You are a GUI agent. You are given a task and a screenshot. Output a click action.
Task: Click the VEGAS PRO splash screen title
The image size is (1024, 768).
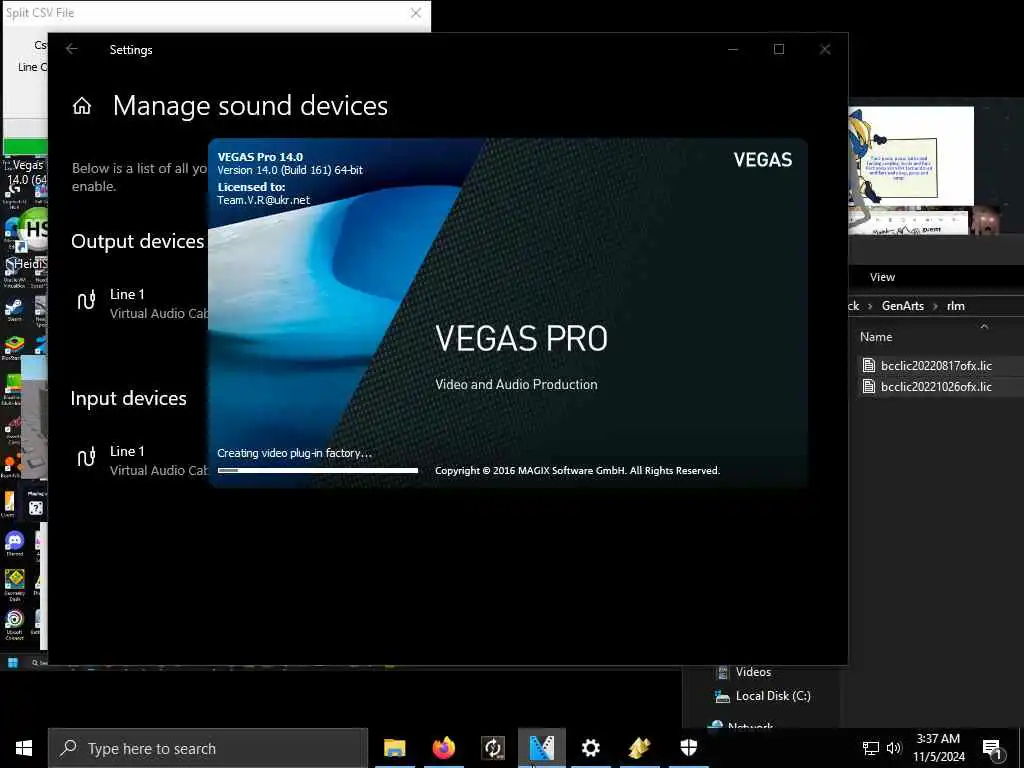pos(521,338)
